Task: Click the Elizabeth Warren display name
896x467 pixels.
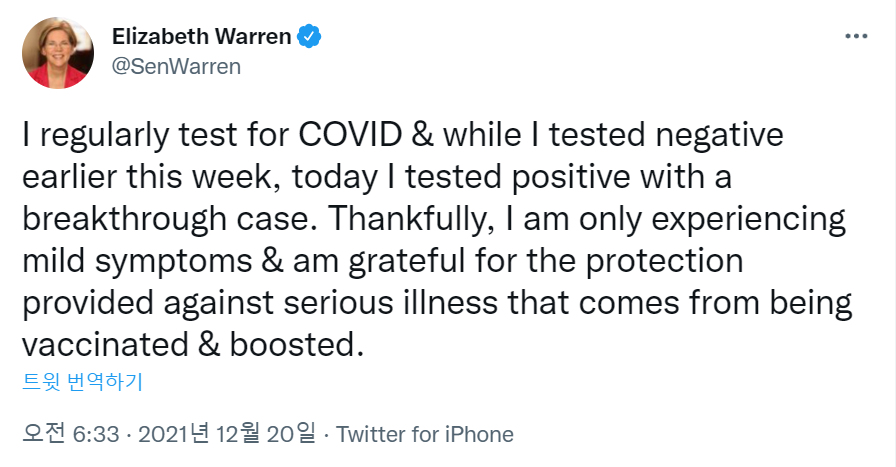Action: (x=201, y=37)
